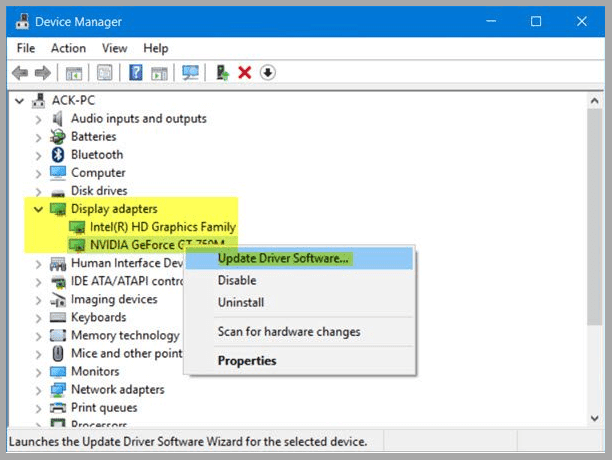Click the Display adapters card icon
Image resolution: width=612 pixels, height=460 pixels.
click(58, 209)
